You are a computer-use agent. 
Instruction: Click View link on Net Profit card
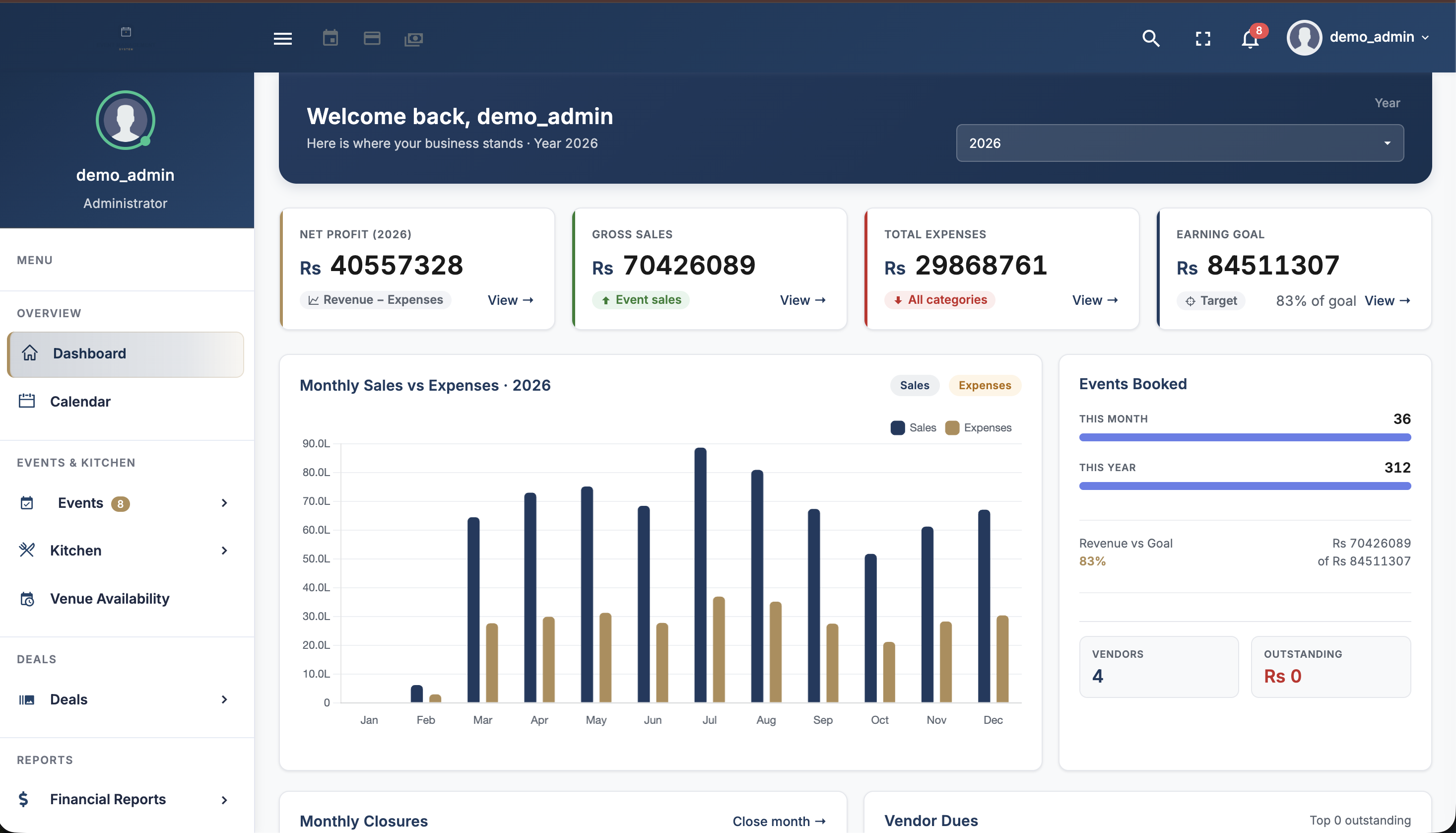511,300
